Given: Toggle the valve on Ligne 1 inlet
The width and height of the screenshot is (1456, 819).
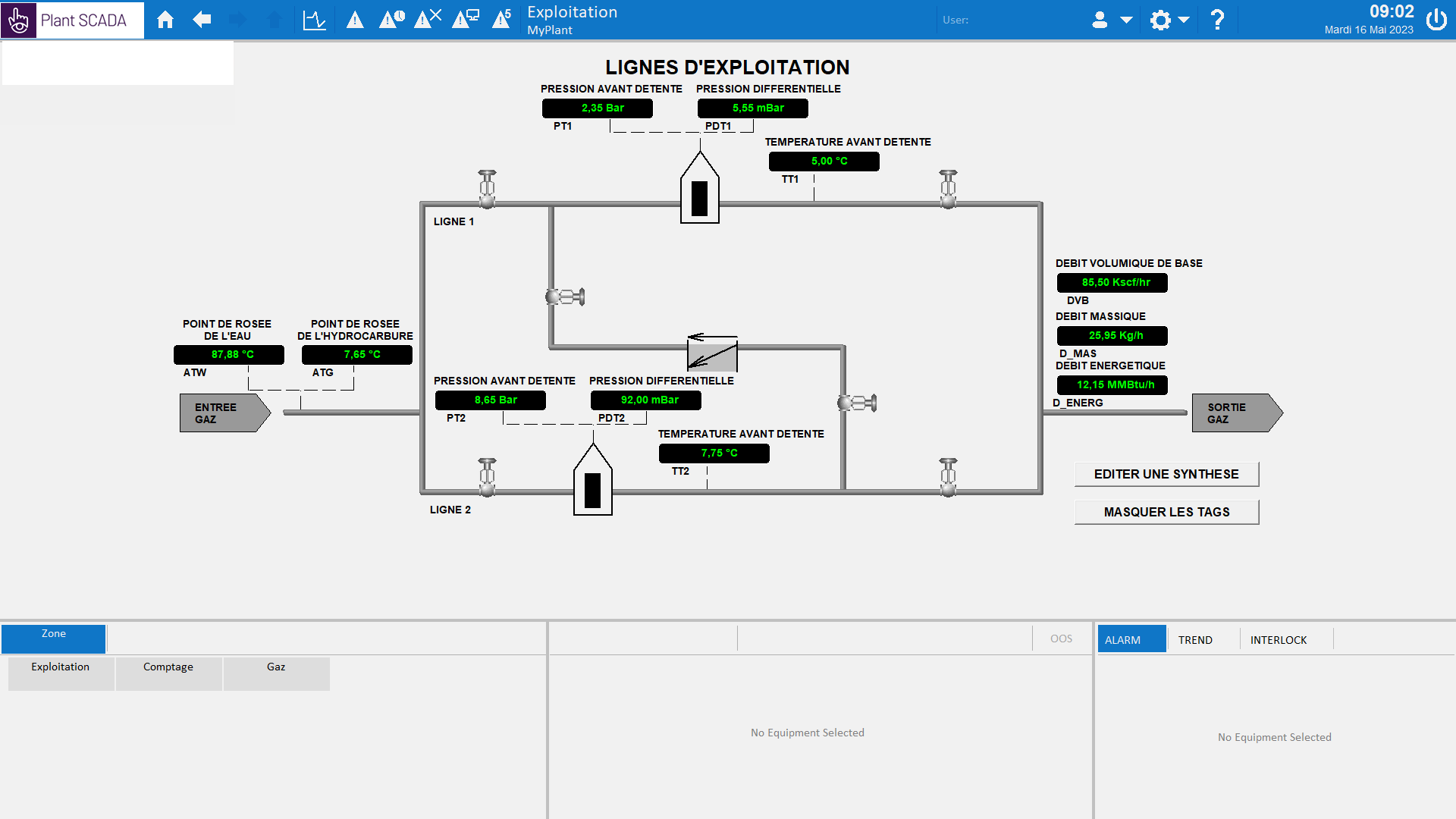Looking at the screenshot, I should pos(487,188).
